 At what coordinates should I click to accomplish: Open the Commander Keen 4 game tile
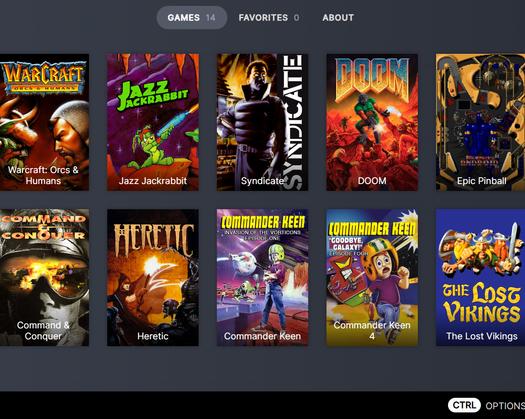point(372,277)
